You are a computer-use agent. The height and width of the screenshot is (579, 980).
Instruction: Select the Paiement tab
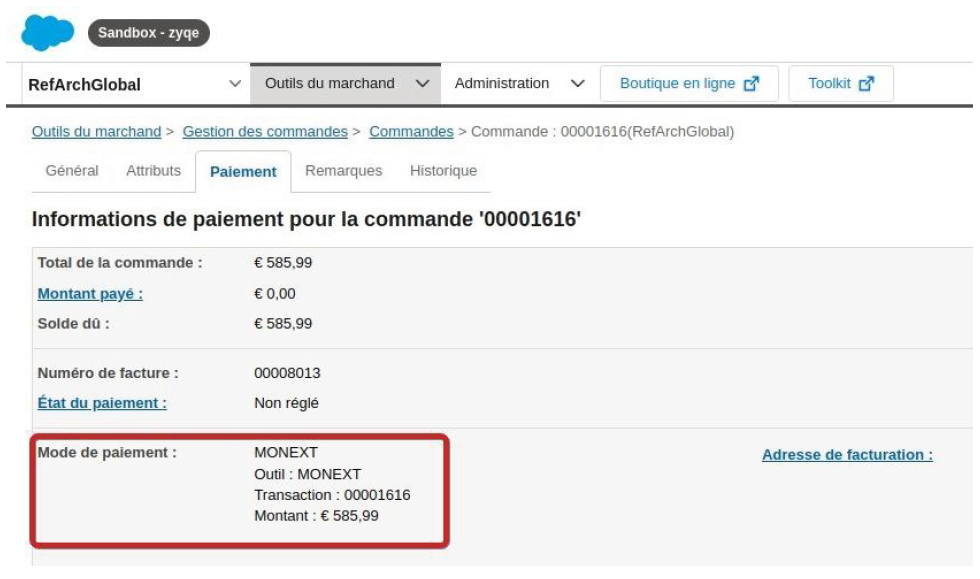[243, 171]
